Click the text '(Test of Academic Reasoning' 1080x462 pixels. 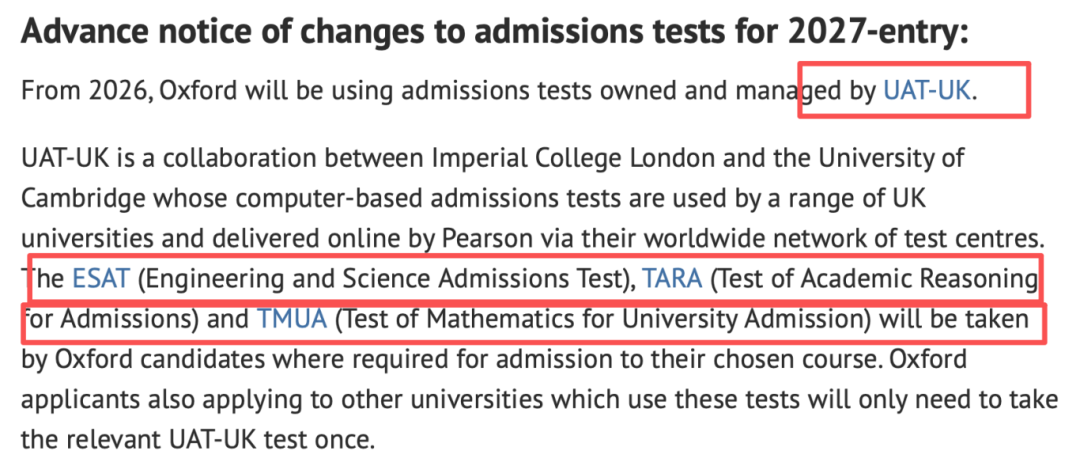tap(870, 279)
